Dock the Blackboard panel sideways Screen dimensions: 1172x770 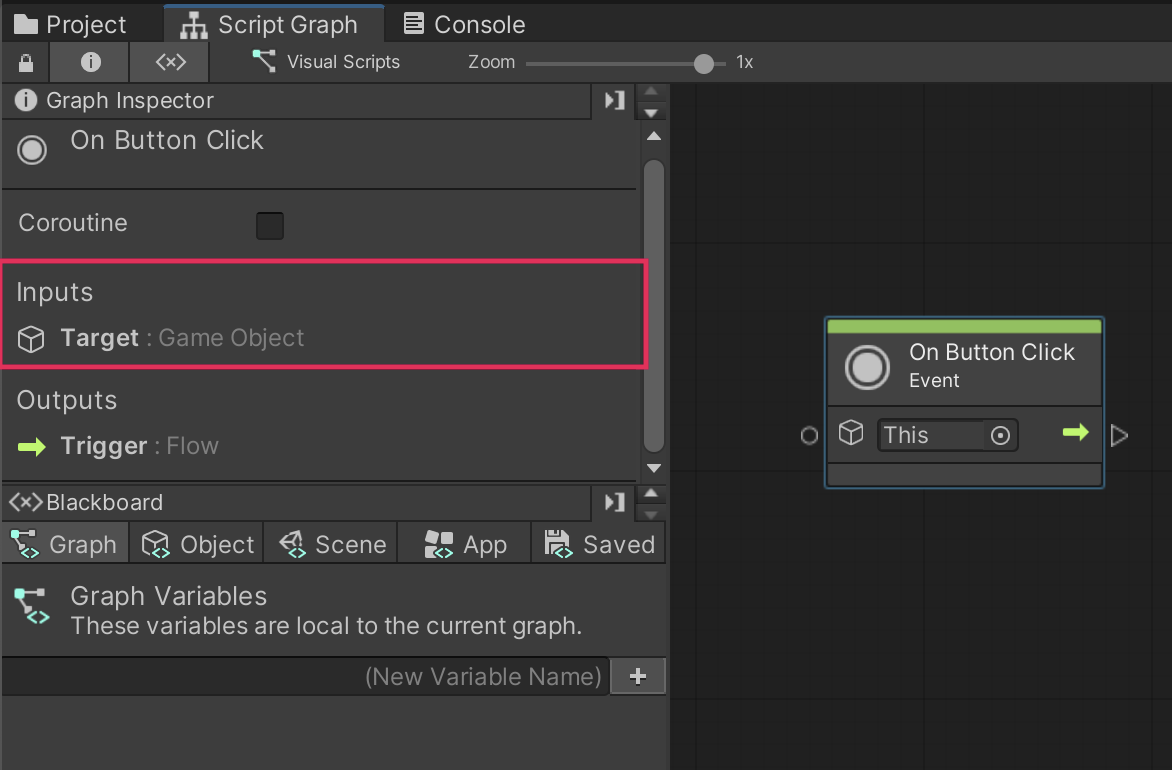(x=614, y=502)
